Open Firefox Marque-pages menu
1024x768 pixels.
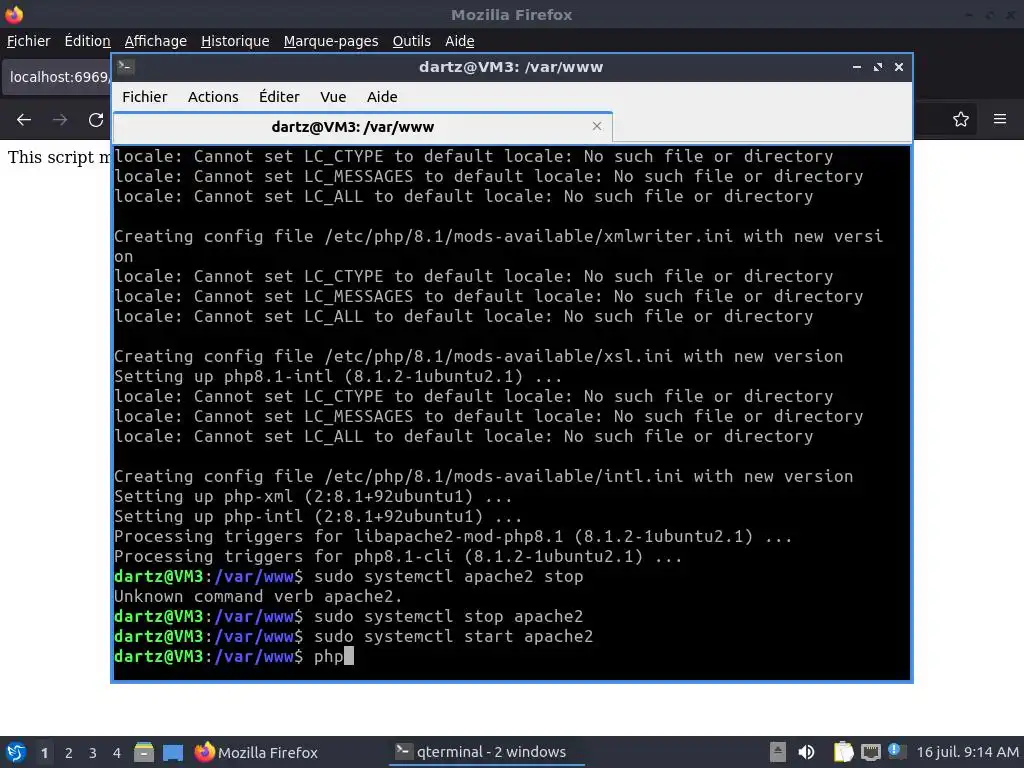pyautogui.click(x=330, y=41)
